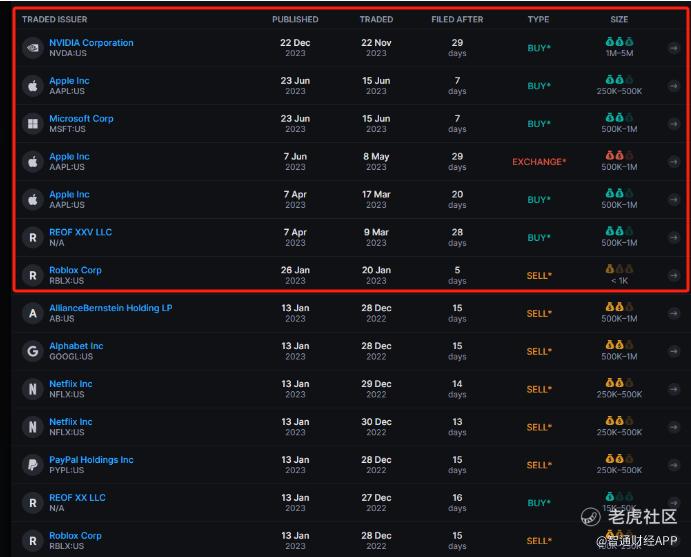Open the REOF XX LLC issuer link
Viewport: 691px width, 557px height.
[x=78, y=498]
